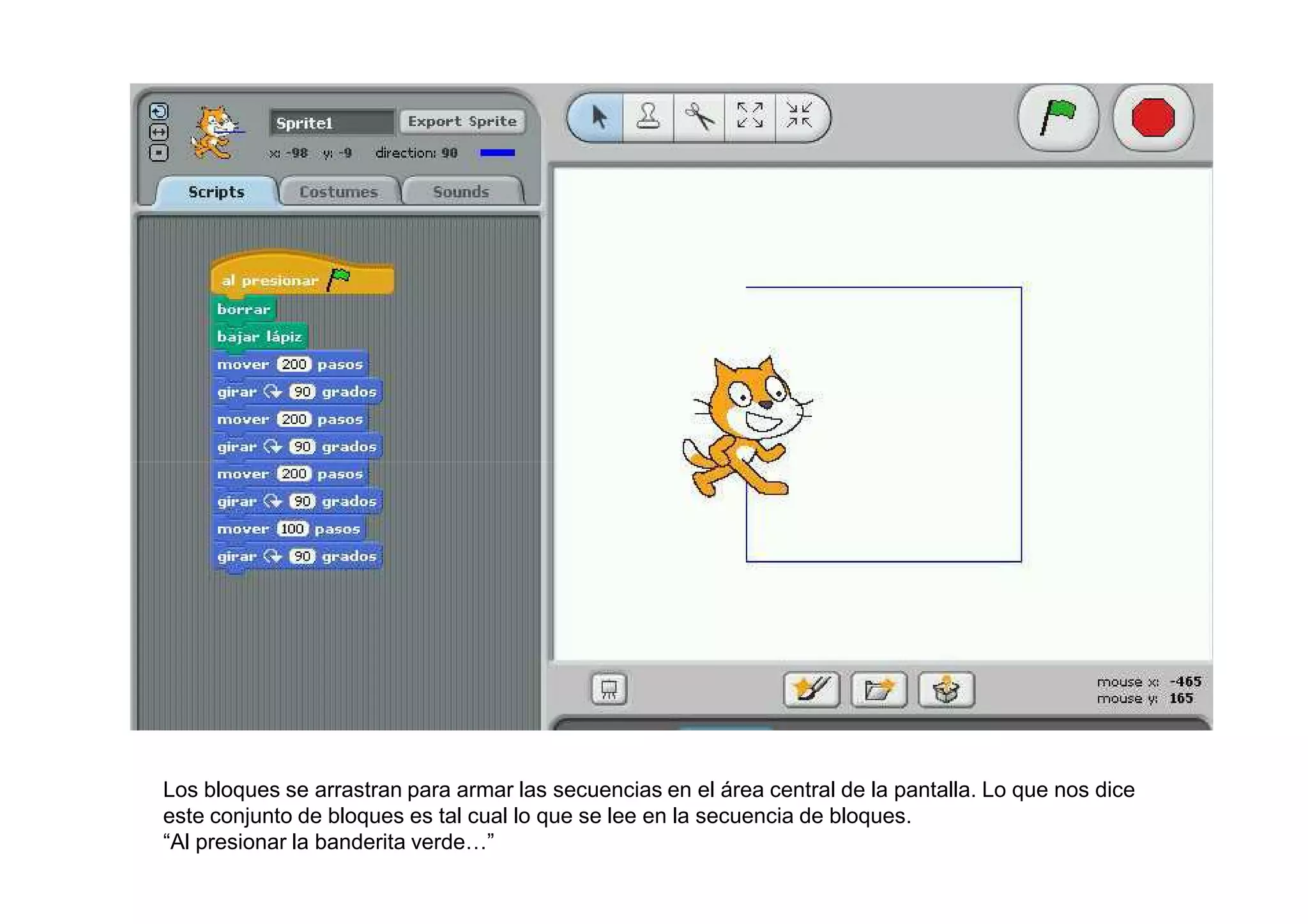This screenshot has width=1308, height=924.
Task: Select the grow sprite tool
Action: pyautogui.click(x=750, y=116)
